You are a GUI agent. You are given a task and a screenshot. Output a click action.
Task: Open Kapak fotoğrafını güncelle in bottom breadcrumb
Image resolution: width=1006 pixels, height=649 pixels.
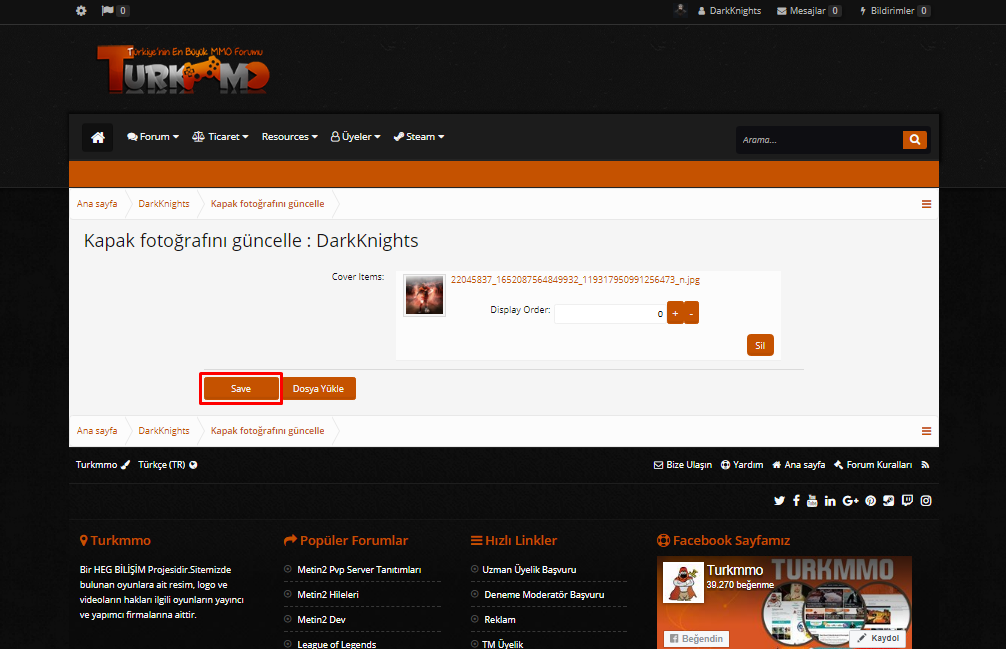tap(268, 431)
